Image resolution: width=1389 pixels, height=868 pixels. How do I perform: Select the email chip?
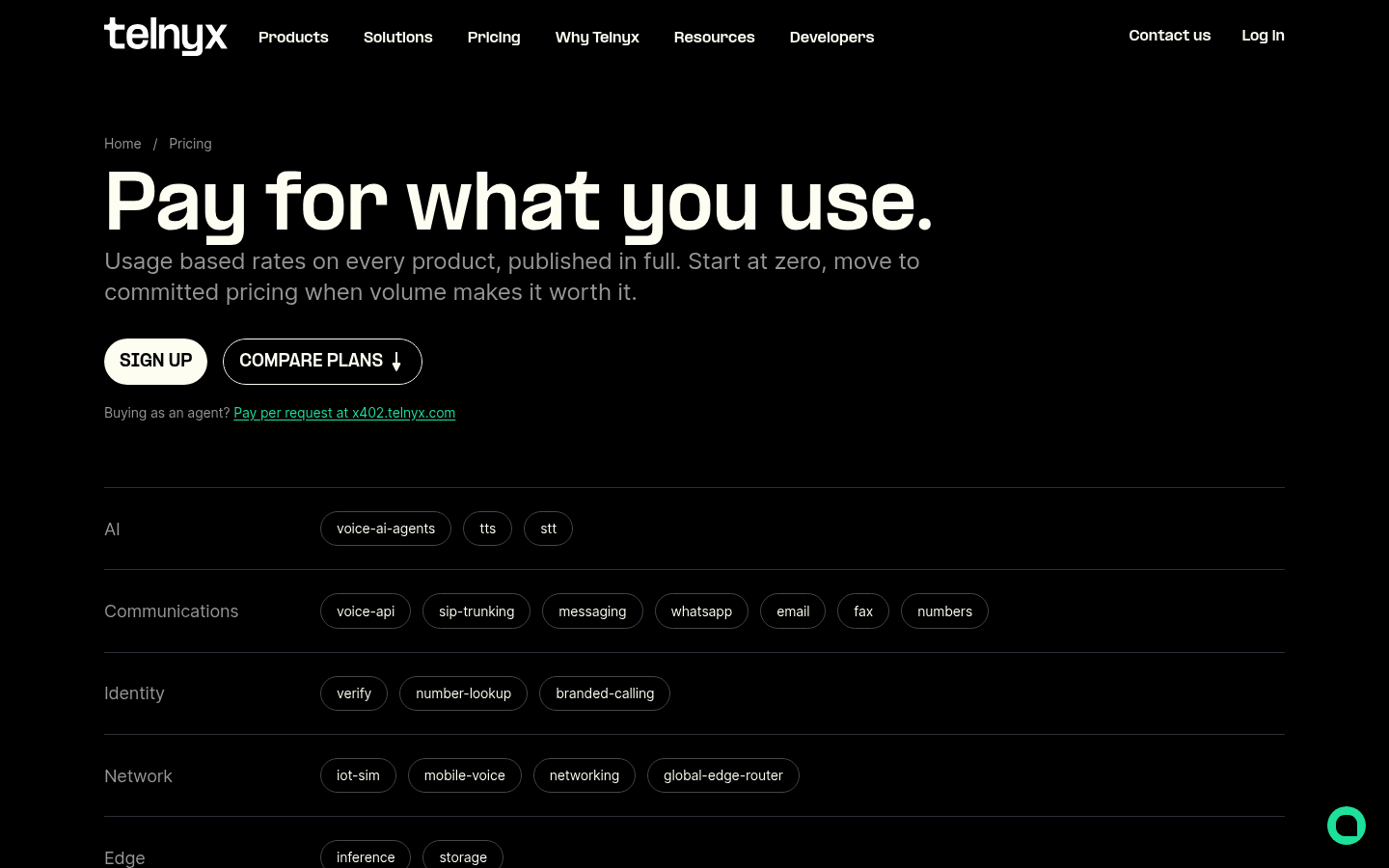click(x=793, y=611)
